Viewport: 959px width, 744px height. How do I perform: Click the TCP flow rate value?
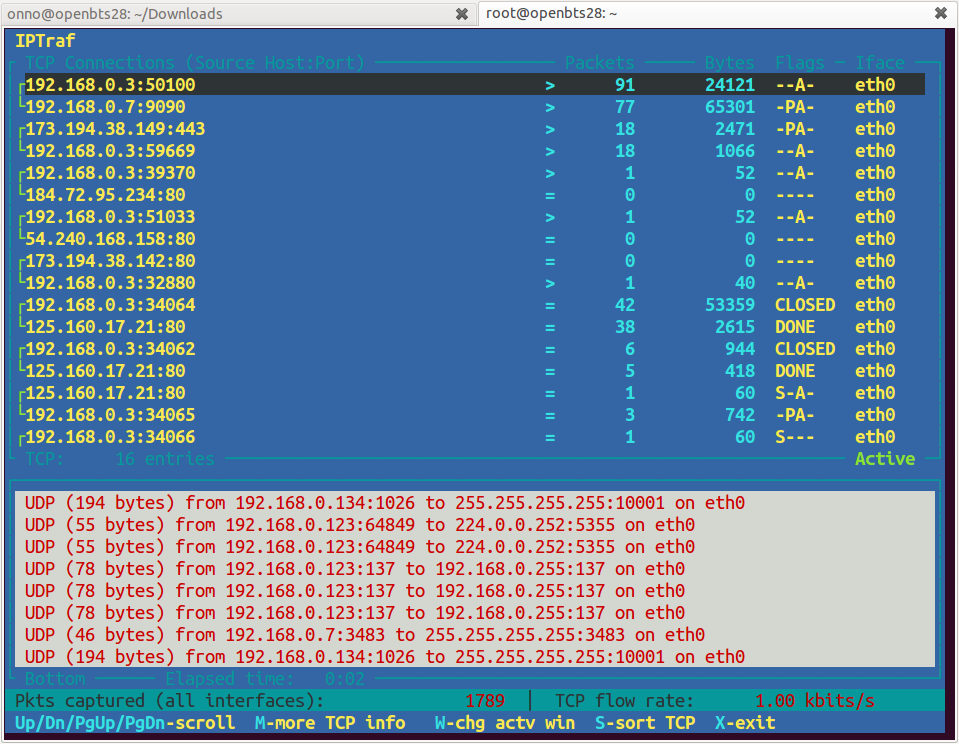[814, 701]
